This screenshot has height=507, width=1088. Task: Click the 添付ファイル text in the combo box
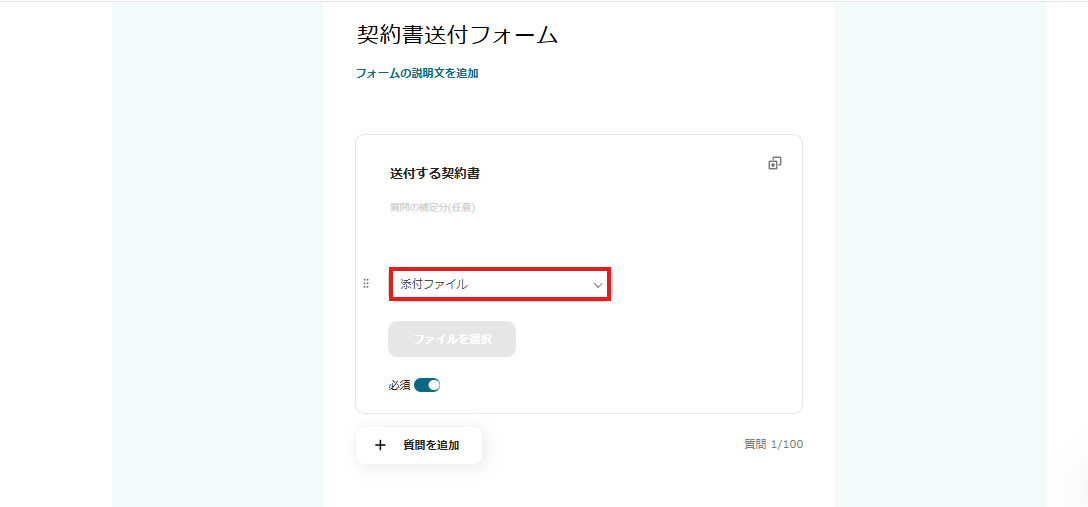(434, 284)
